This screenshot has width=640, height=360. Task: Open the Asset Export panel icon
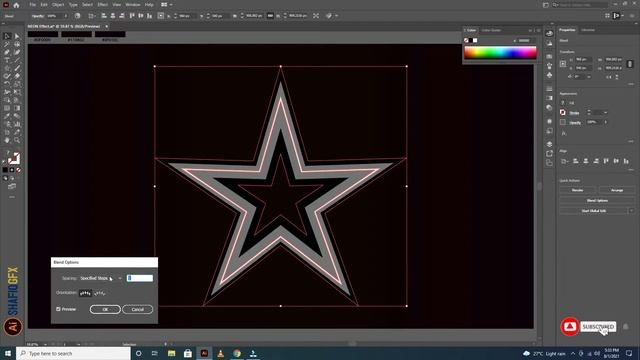[549, 153]
